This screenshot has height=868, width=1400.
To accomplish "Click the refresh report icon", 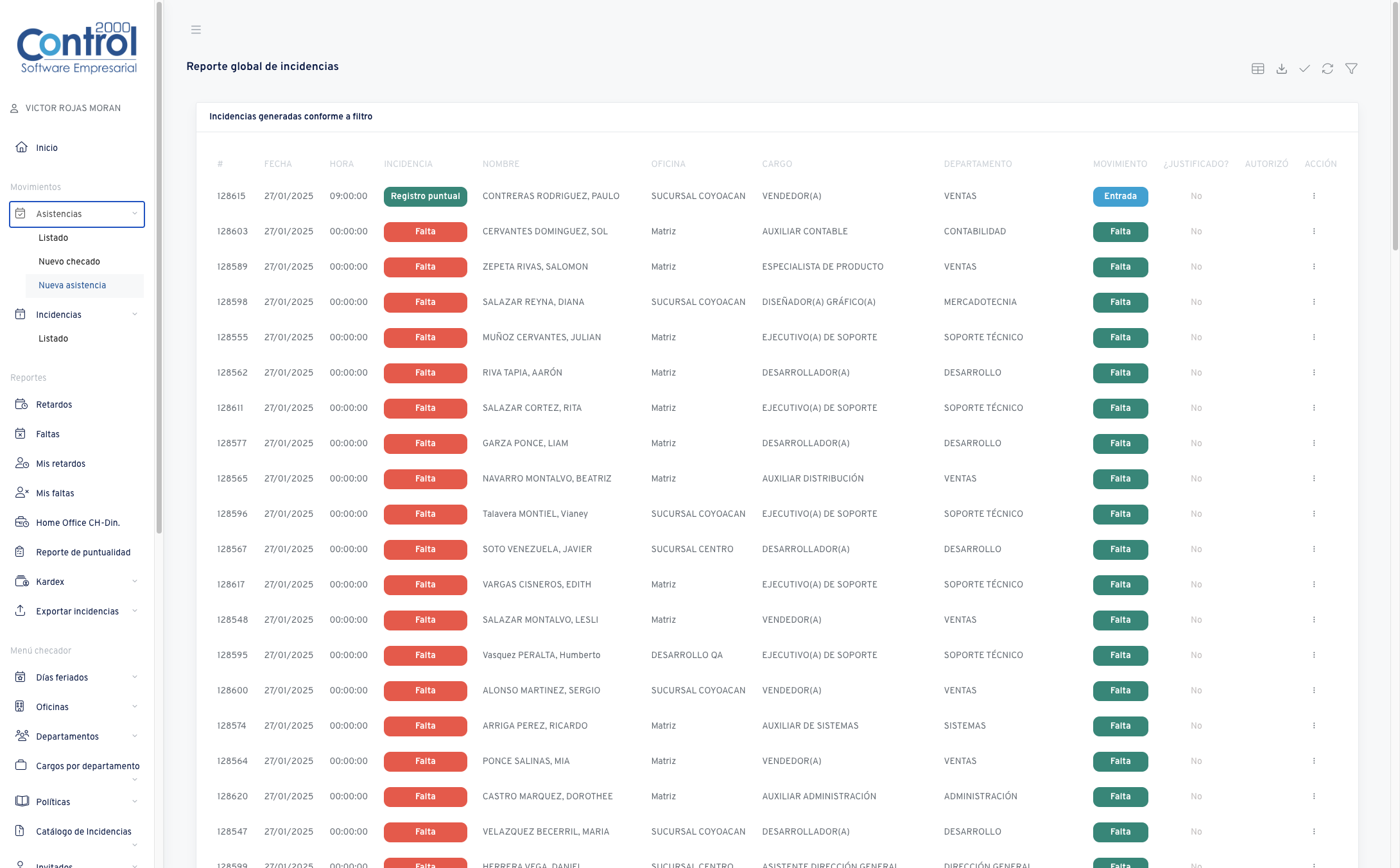I will tap(1327, 69).
